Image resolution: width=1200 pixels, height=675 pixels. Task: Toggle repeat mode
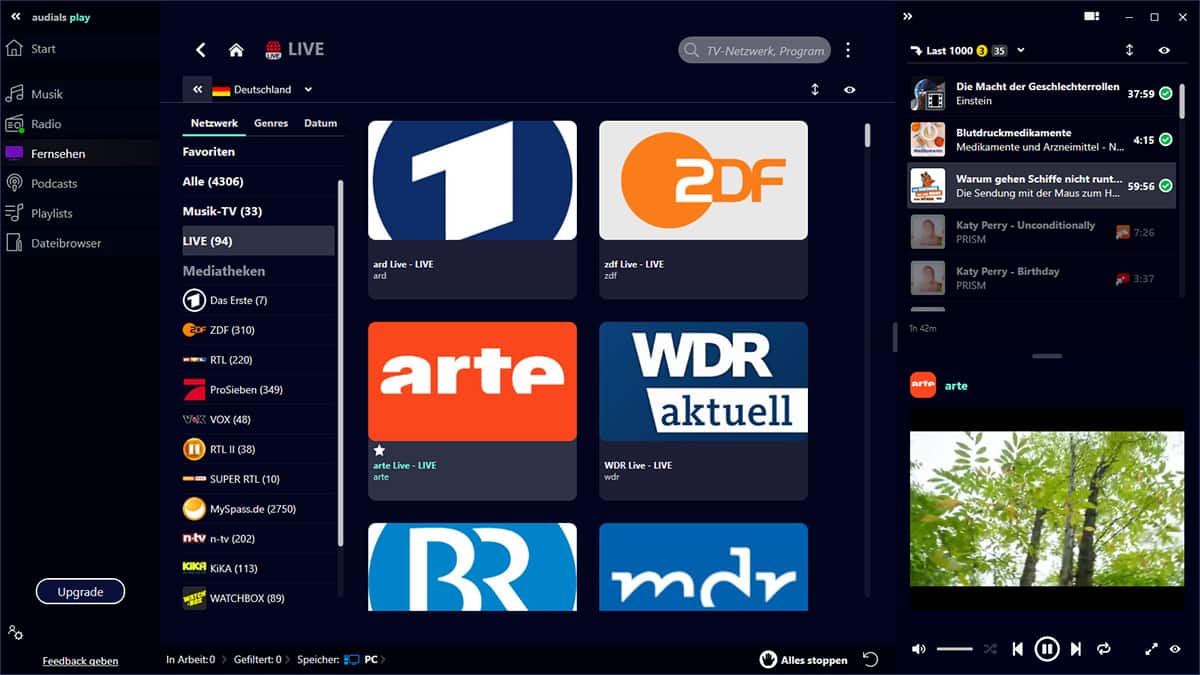pos(1104,649)
